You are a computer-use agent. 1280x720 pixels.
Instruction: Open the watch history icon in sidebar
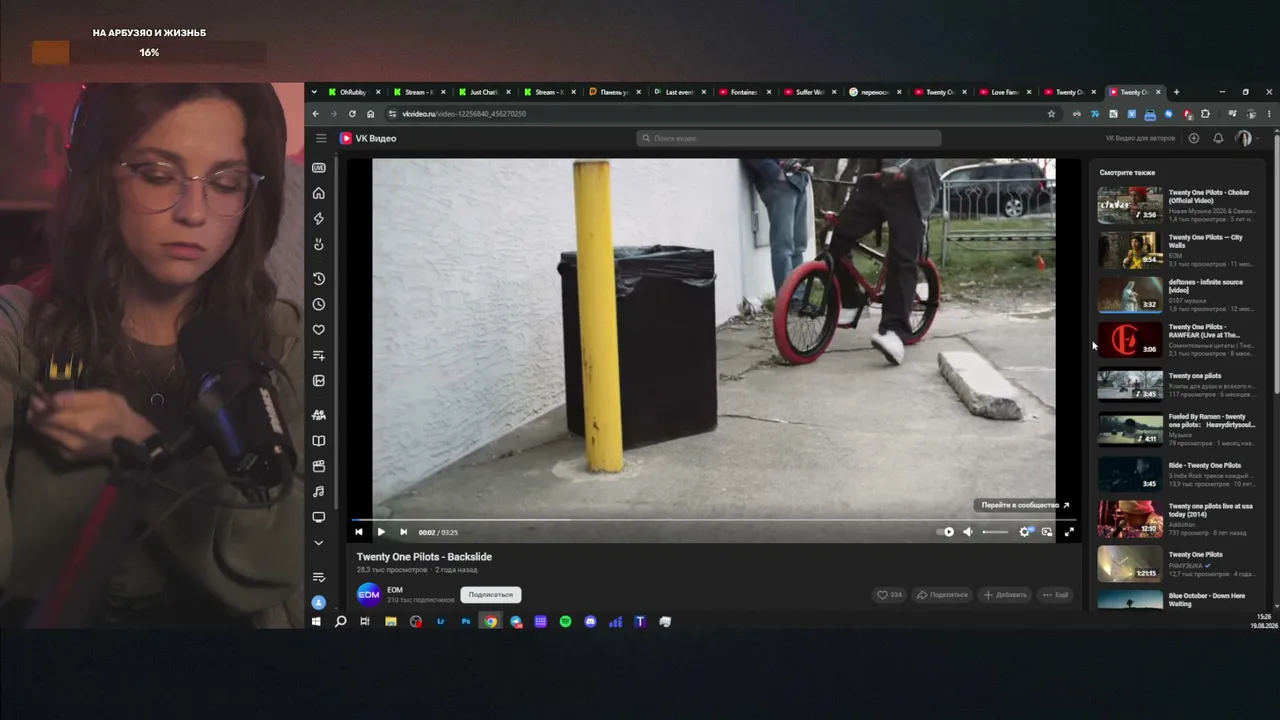pyautogui.click(x=319, y=278)
